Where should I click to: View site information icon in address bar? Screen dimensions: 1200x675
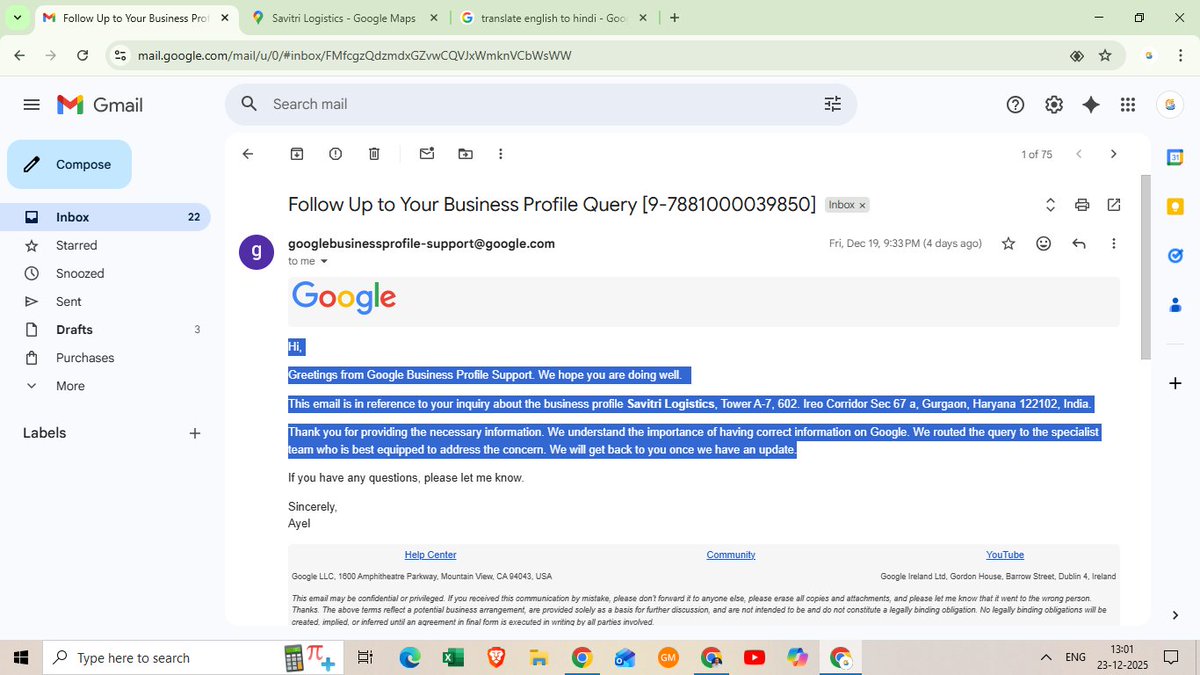[x=120, y=56]
